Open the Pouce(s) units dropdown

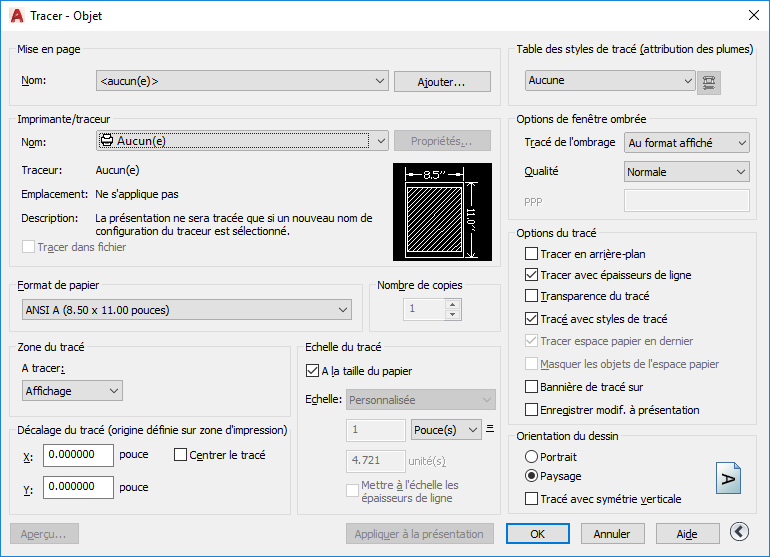coord(446,430)
